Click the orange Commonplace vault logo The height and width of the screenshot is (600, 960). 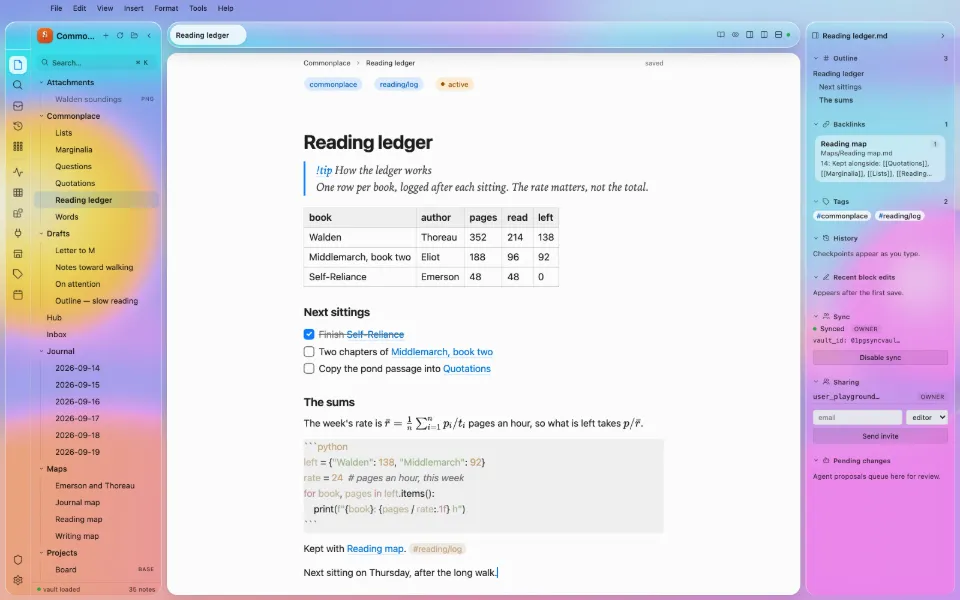click(45, 36)
